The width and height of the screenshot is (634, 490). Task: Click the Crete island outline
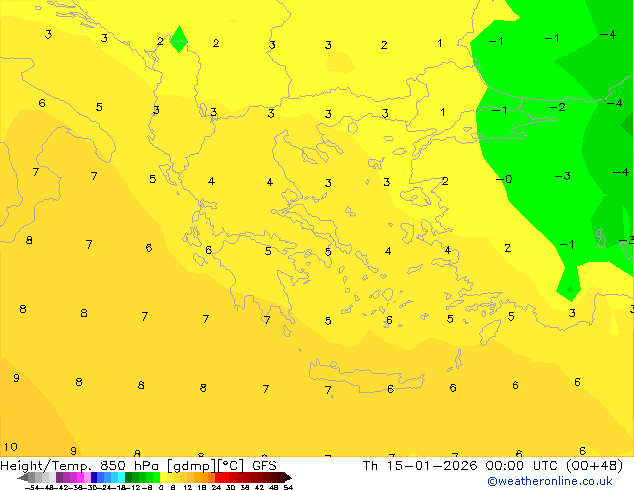[x=367, y=376]
